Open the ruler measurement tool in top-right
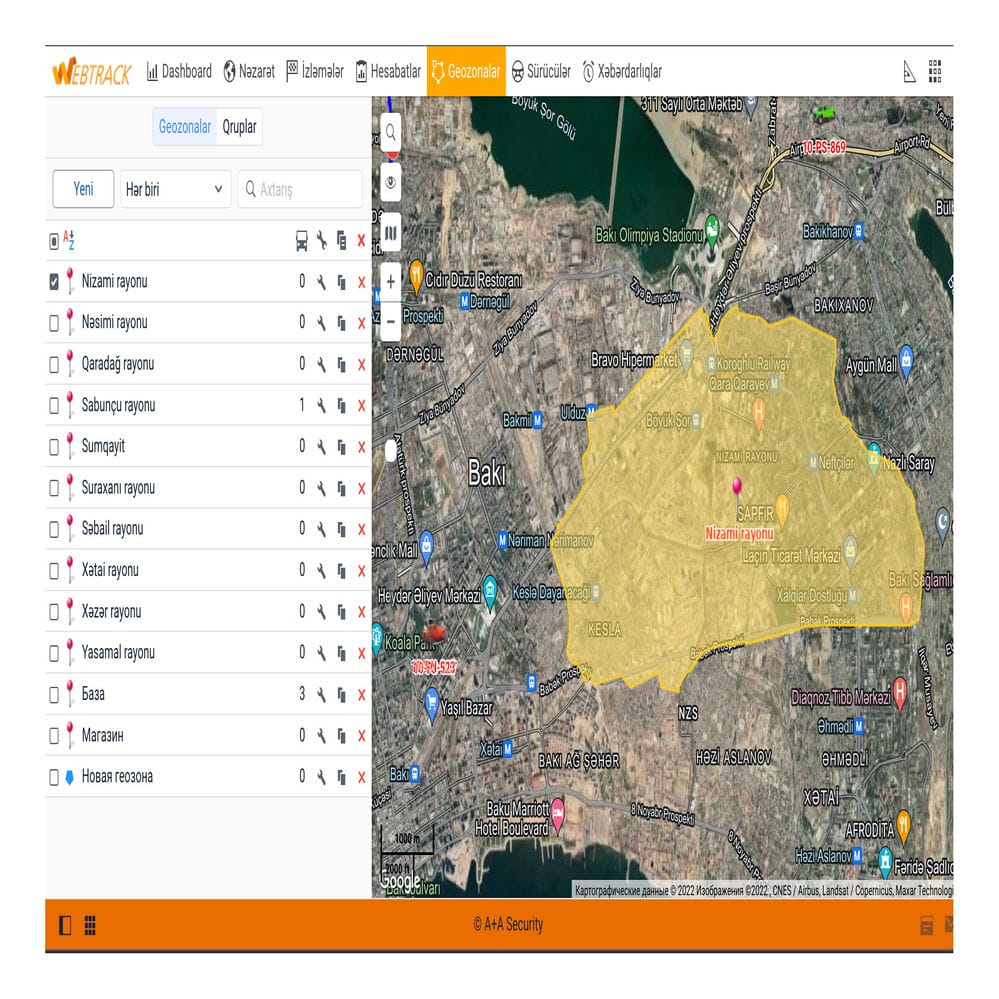The width and height of the screenshot is (999, 999). coord(909,72)
